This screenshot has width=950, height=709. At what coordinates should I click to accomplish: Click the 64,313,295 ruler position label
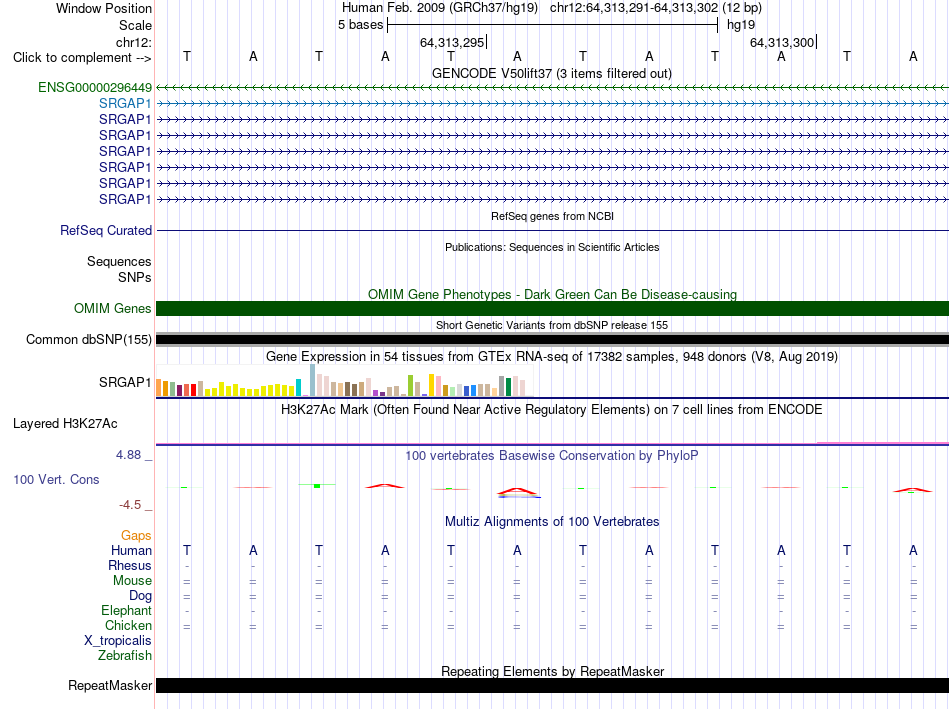coord(452,42)
